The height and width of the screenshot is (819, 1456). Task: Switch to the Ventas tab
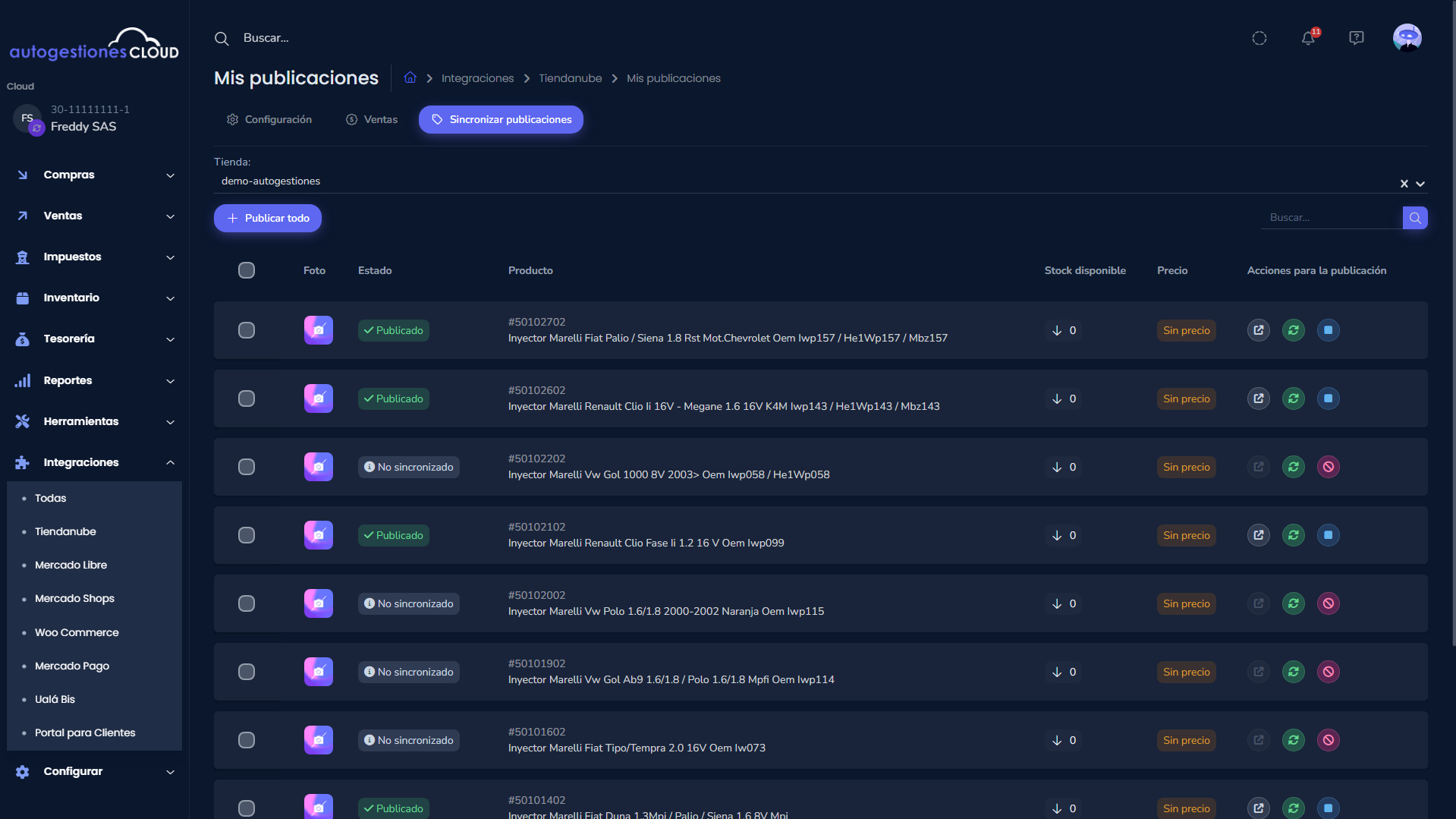point(372,119)
